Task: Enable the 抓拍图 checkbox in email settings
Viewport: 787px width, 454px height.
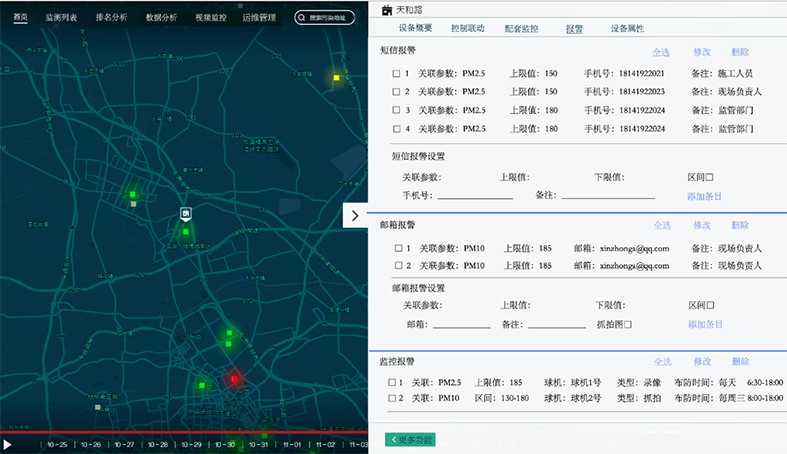Action: (628, 324)
